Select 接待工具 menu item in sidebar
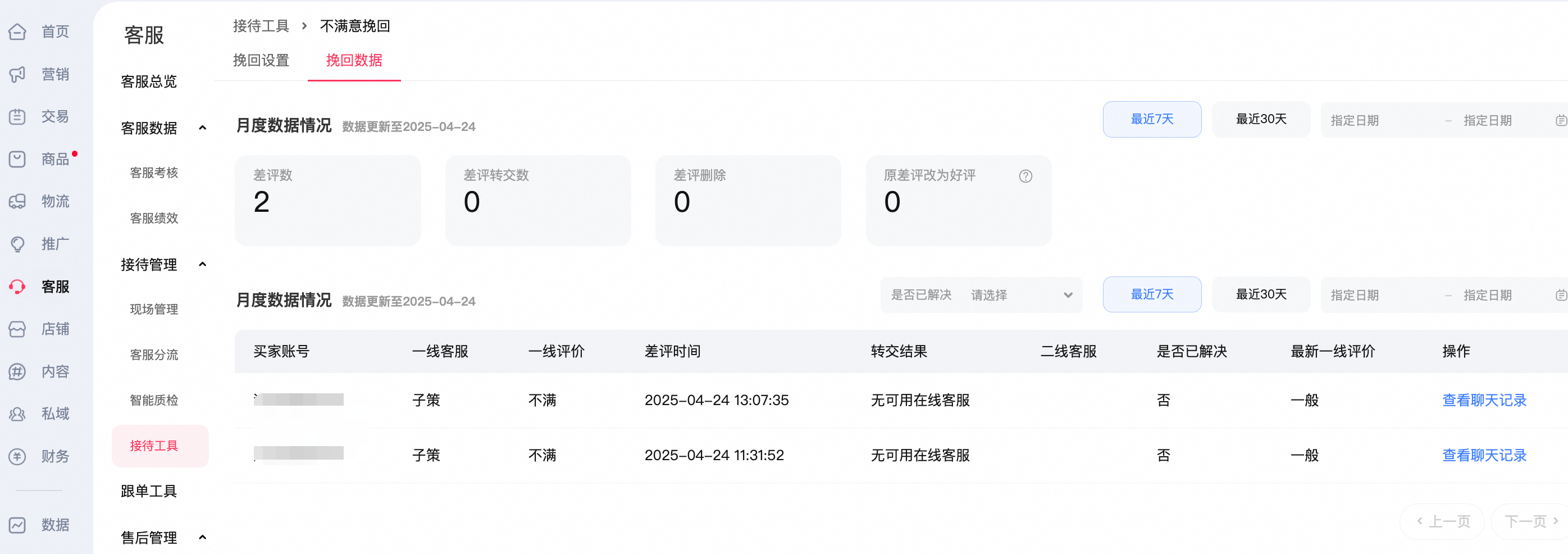This screenshot has height=554, width=1568. 160,446
